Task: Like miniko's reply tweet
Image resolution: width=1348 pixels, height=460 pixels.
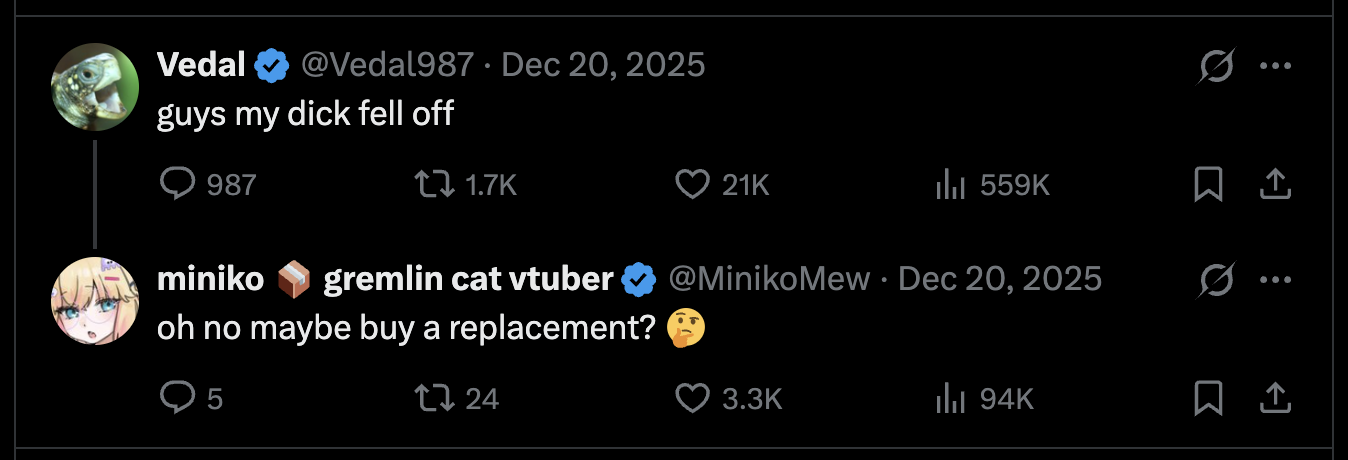Action: point(691,399)
